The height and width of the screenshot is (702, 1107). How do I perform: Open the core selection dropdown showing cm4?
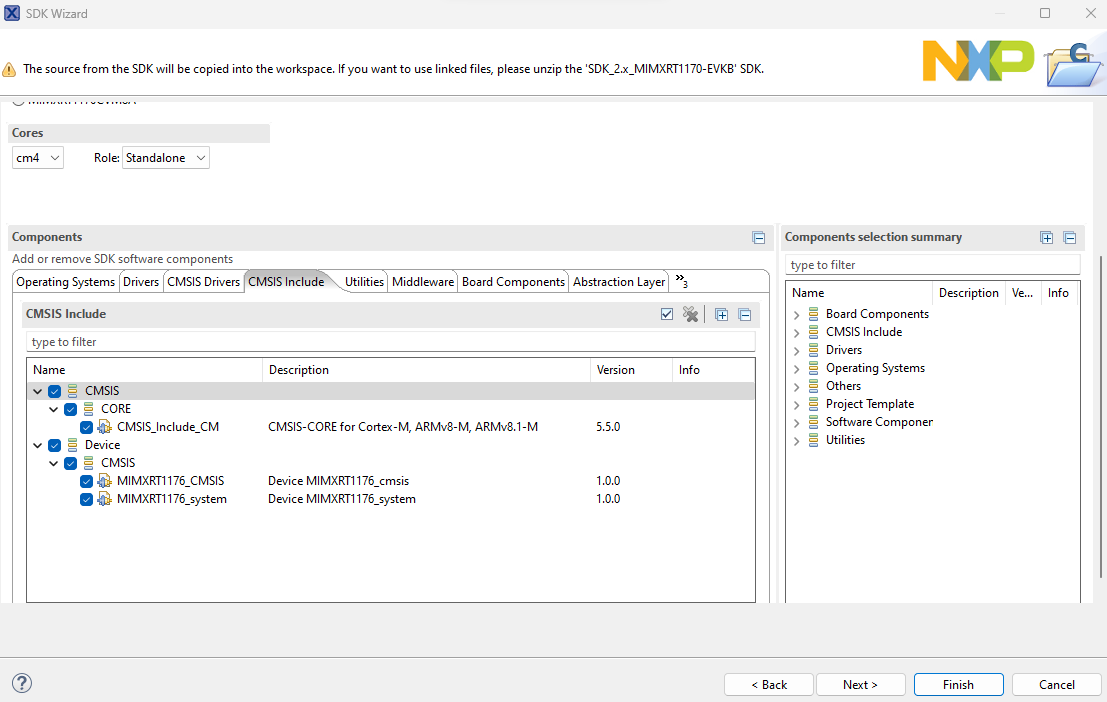[37, 157]
